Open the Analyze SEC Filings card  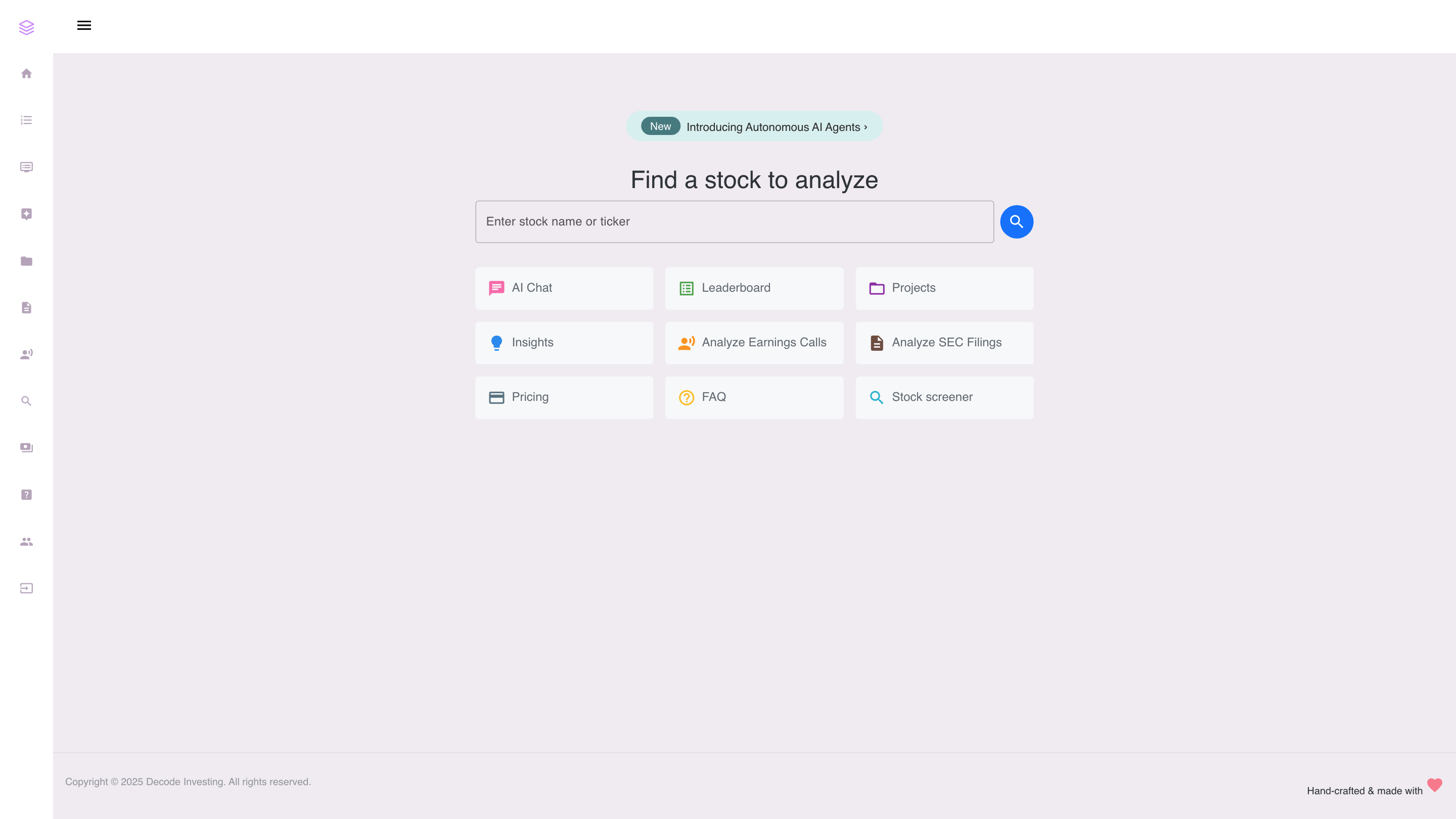tap(944, 343)
